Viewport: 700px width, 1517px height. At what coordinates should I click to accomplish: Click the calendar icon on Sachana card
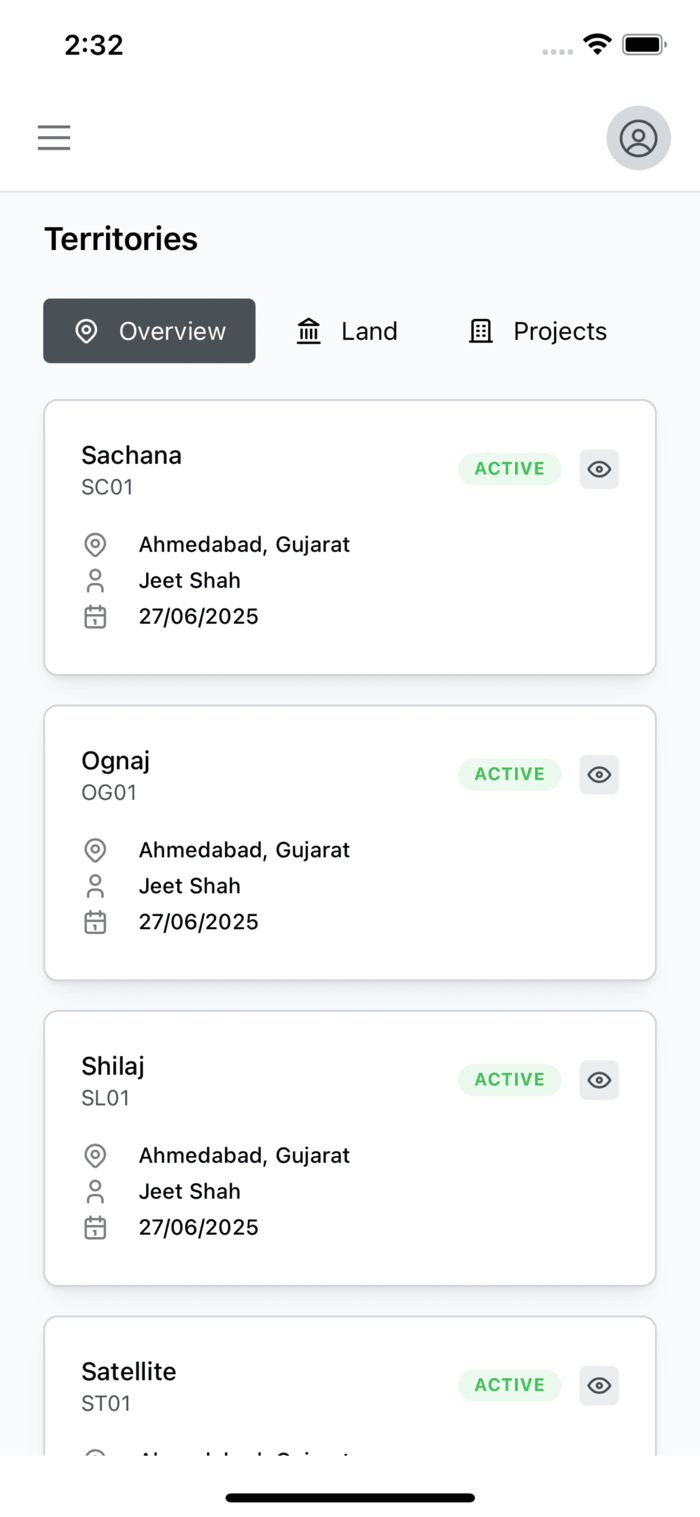tap(95, 617)
